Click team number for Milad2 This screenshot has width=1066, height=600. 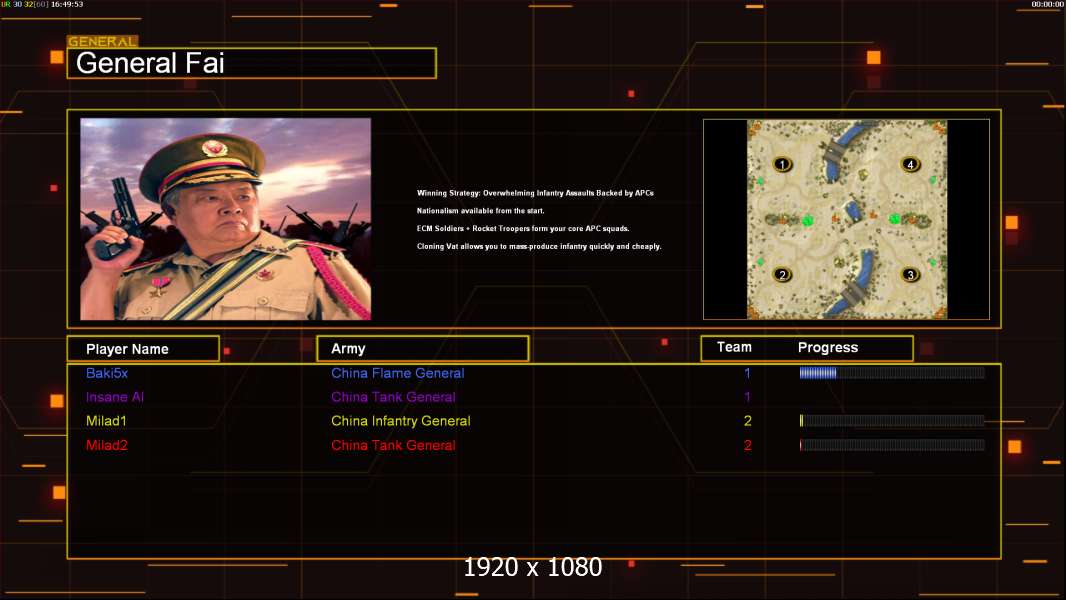pos(747,445)
